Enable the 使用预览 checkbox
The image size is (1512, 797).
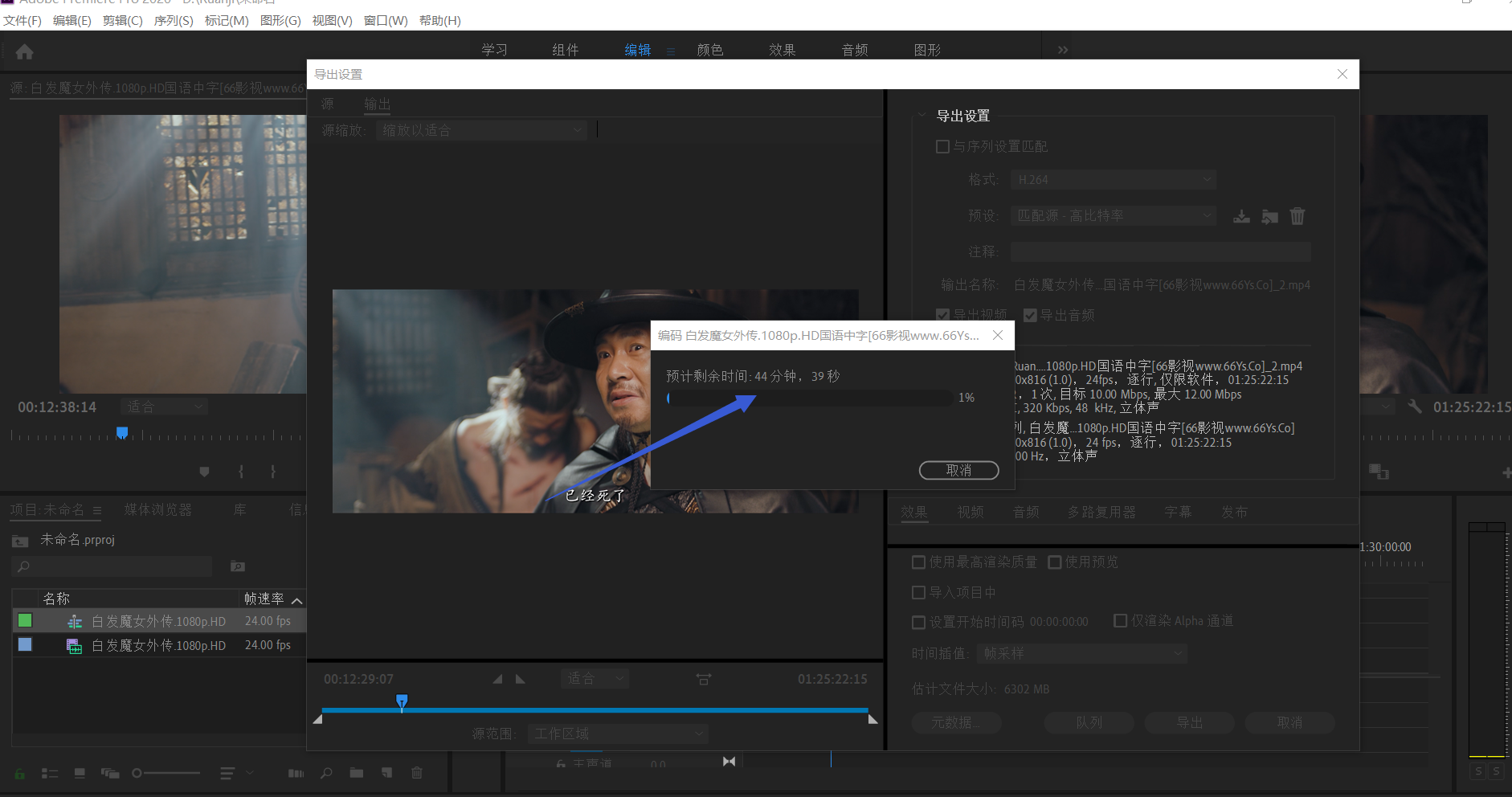[1055, 562]
